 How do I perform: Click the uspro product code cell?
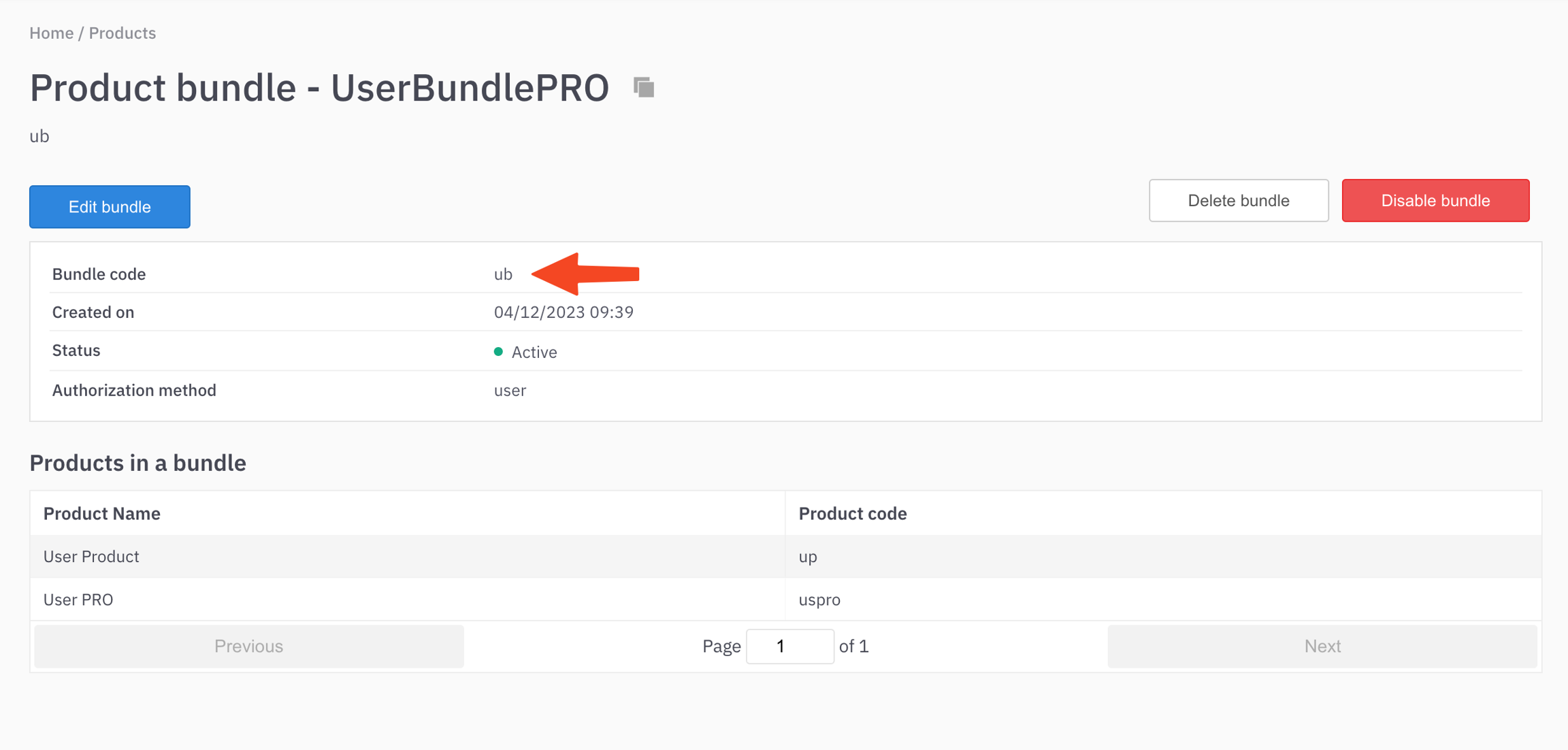(x=819, y=600)
